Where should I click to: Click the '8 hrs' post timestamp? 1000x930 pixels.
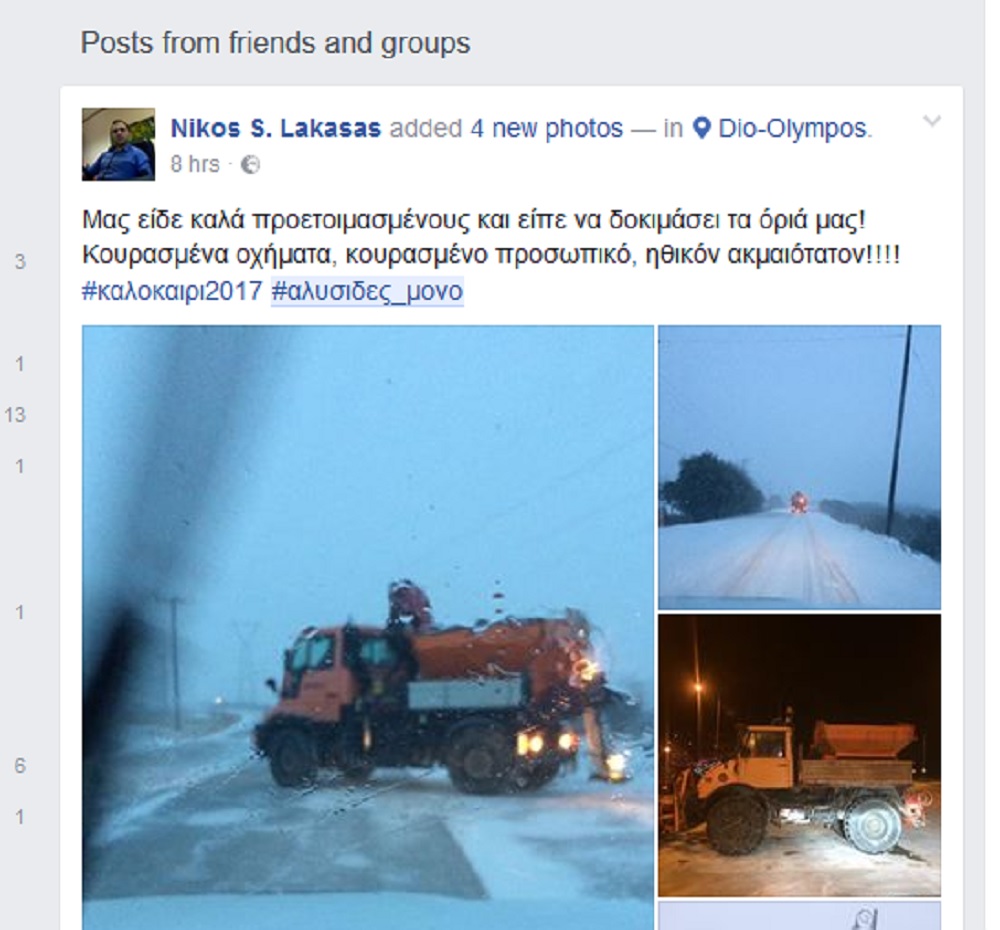pyautogui.click(x=195, y=165)
